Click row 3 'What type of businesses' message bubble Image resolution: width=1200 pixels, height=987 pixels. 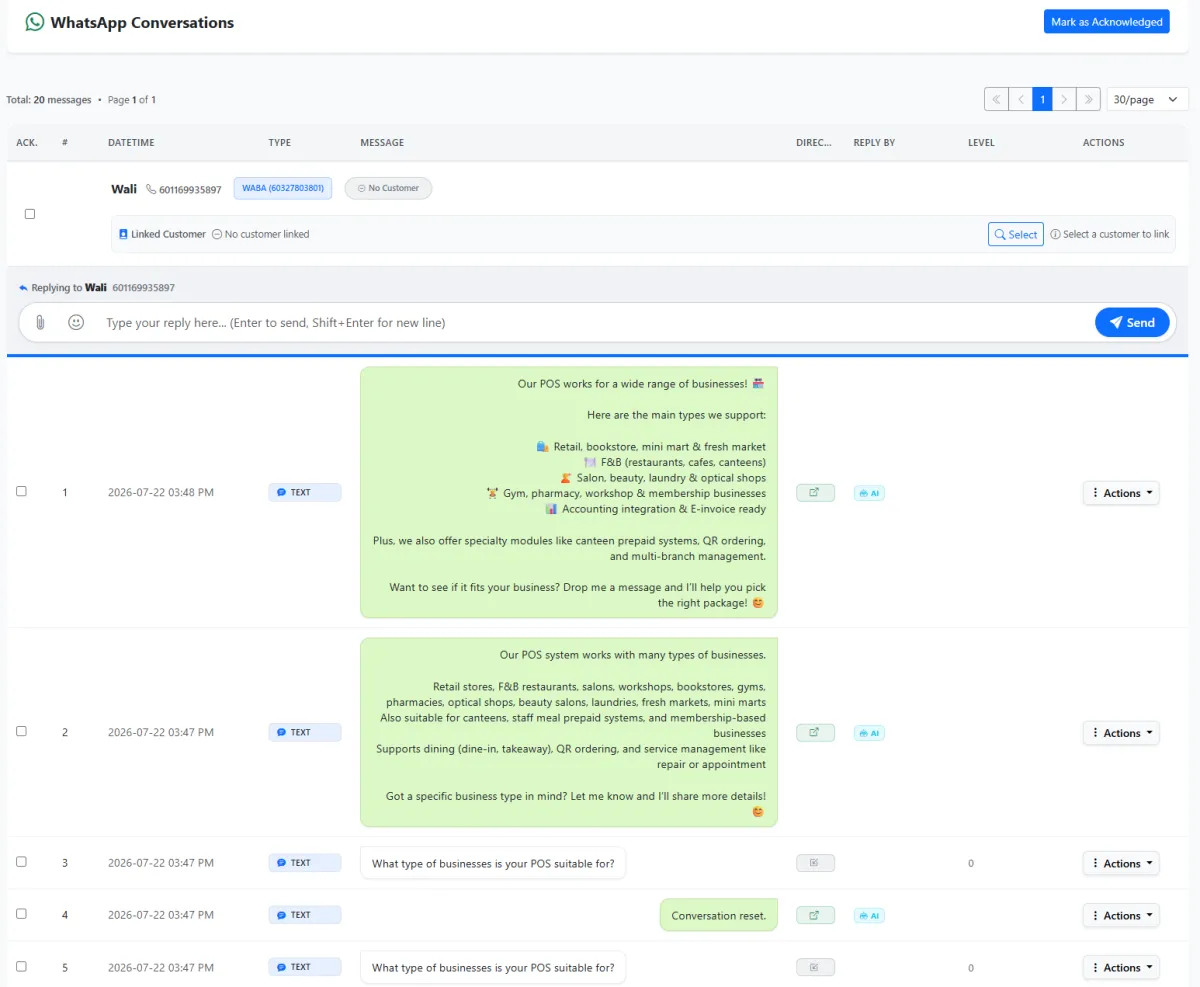[x=493, y=863]
